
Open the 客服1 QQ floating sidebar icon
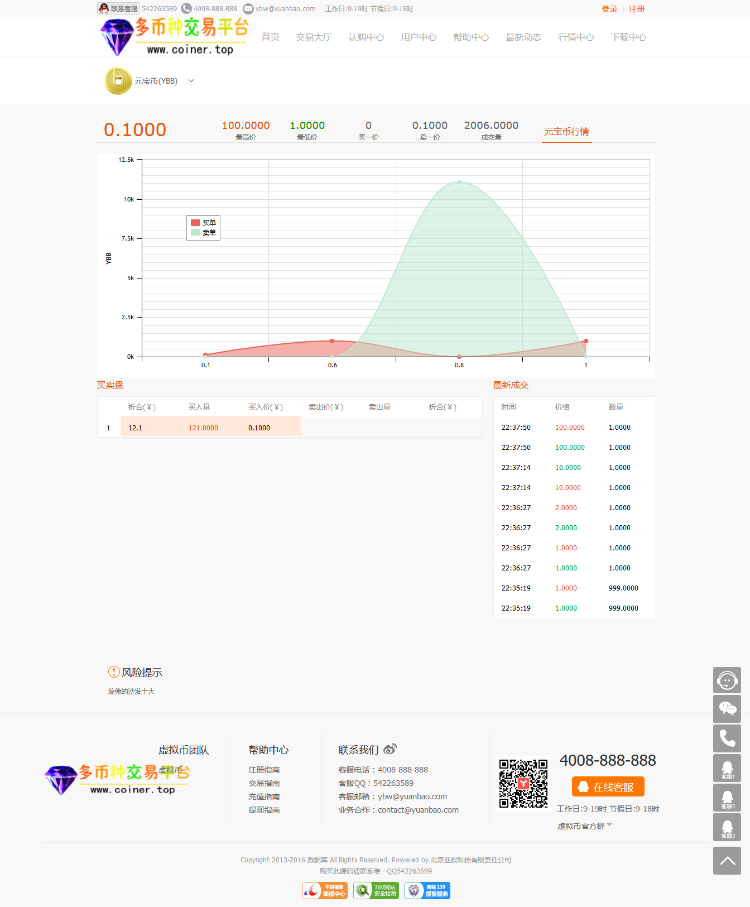coord(727,768)
